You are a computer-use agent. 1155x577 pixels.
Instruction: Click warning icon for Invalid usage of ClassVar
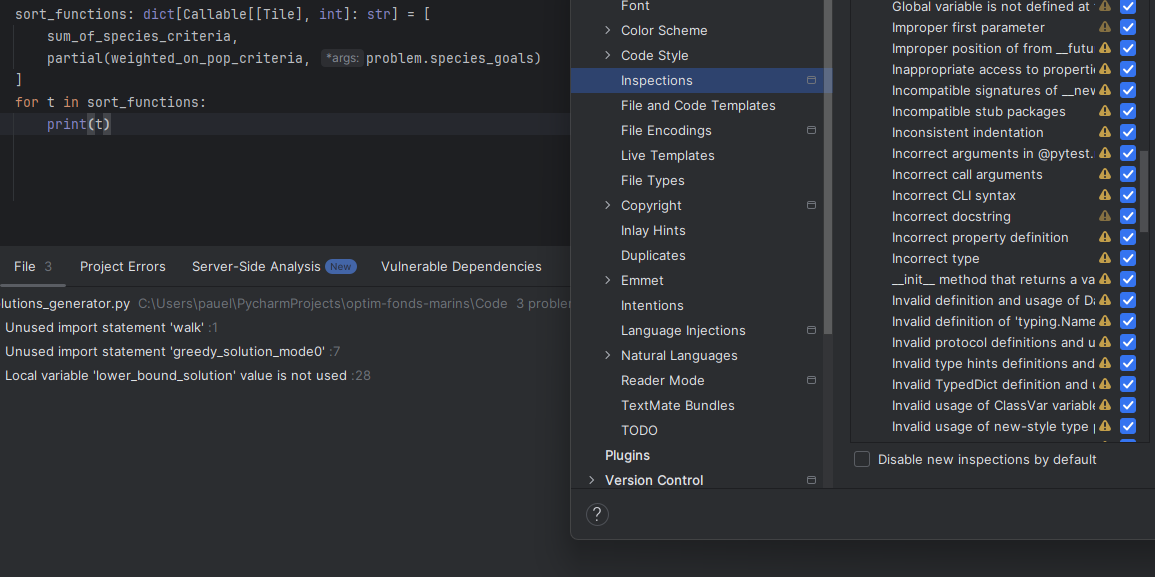tap(1105, 405)
